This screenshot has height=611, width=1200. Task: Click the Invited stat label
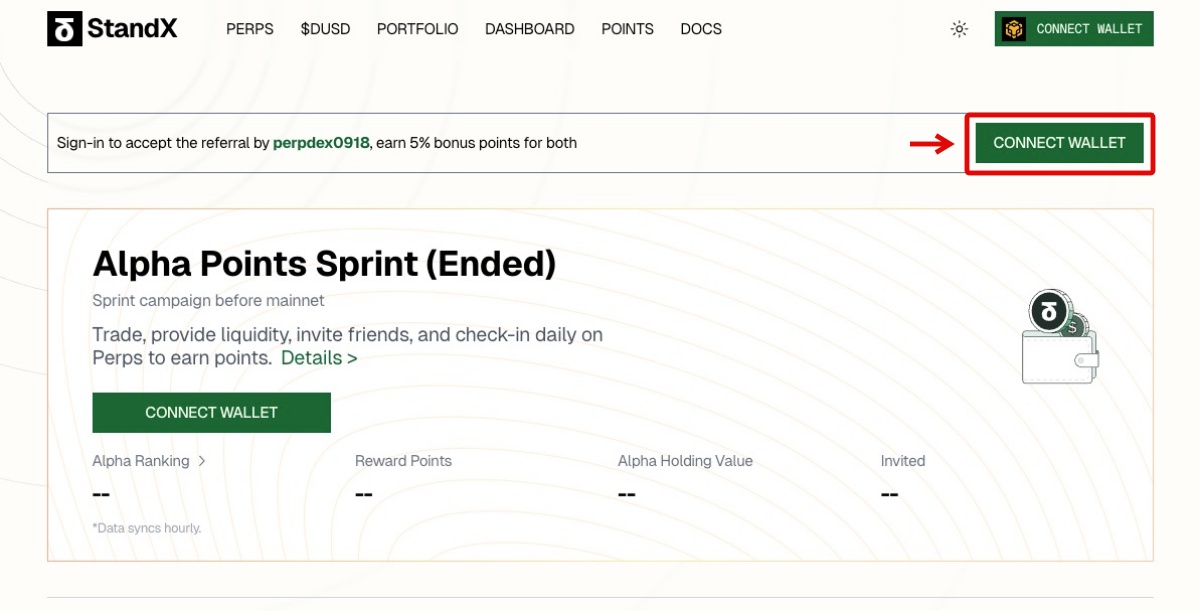(x=902, y=461)
